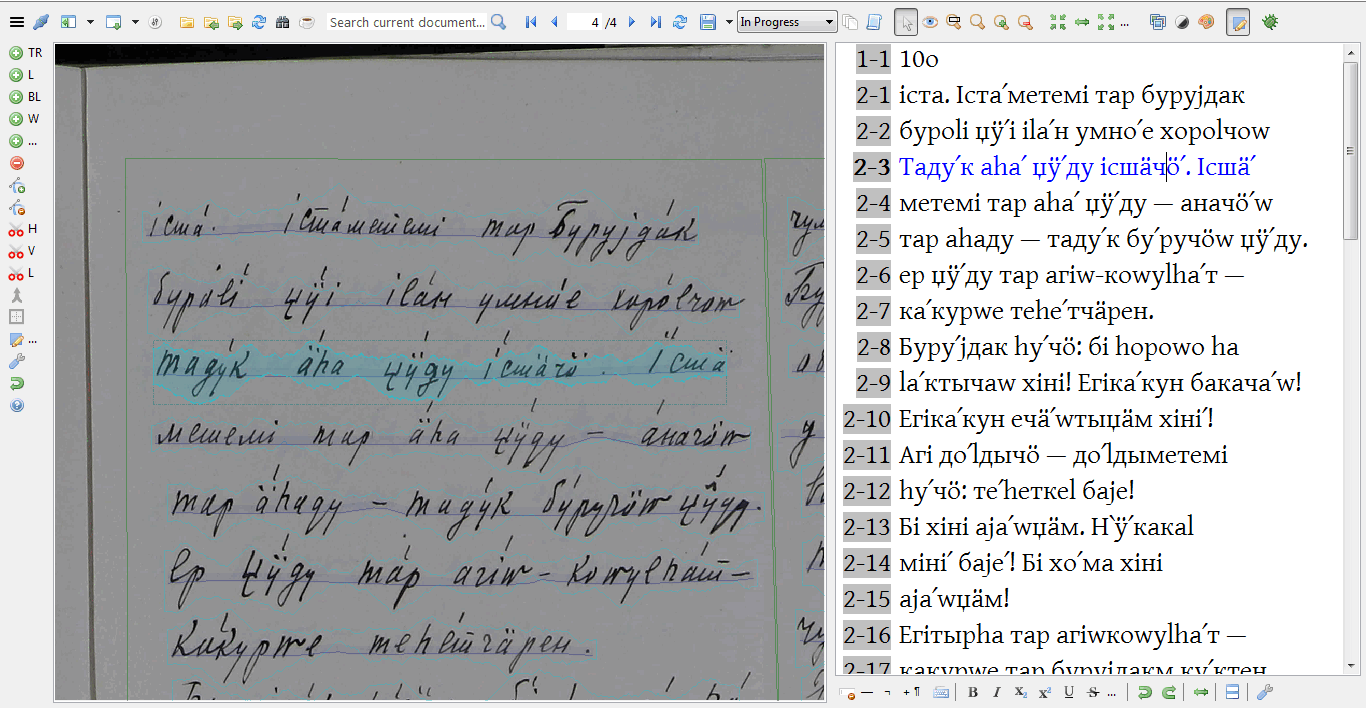Toggle the eye visibility options

[x=930, y=22]
